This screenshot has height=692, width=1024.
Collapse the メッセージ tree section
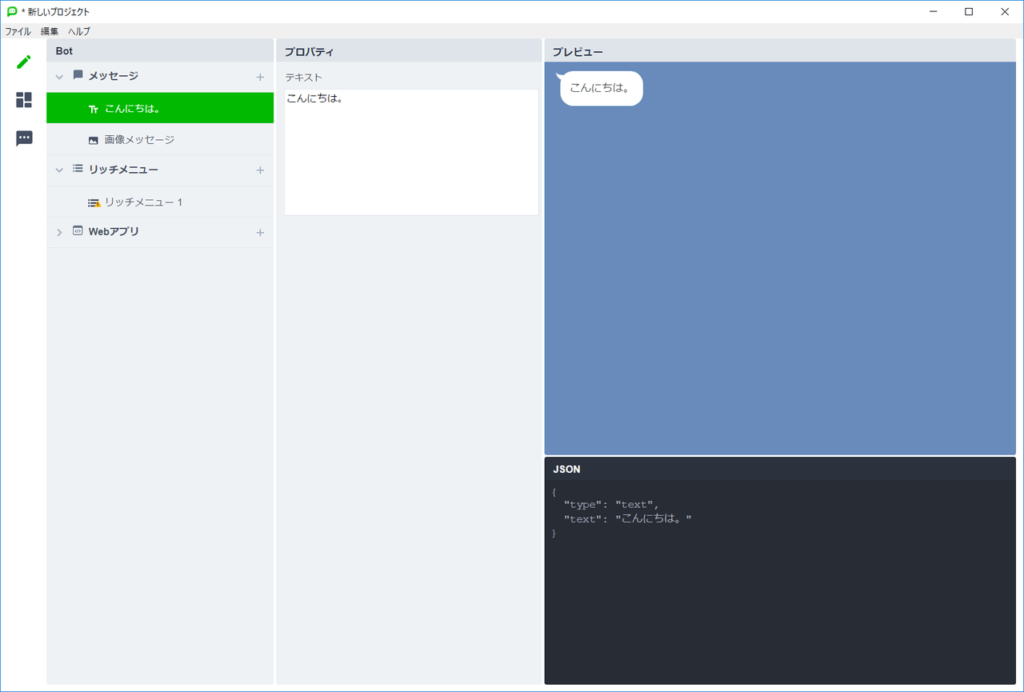pyautogui.click(x=59, y=77)
